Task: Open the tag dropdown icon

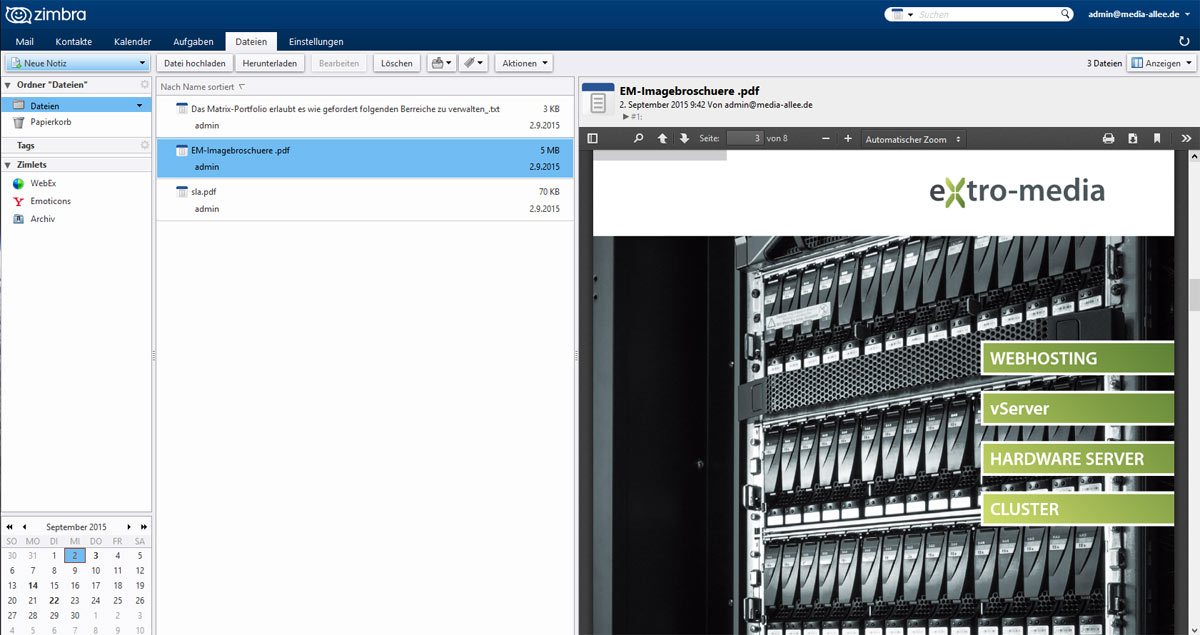Action: point(475,63)
